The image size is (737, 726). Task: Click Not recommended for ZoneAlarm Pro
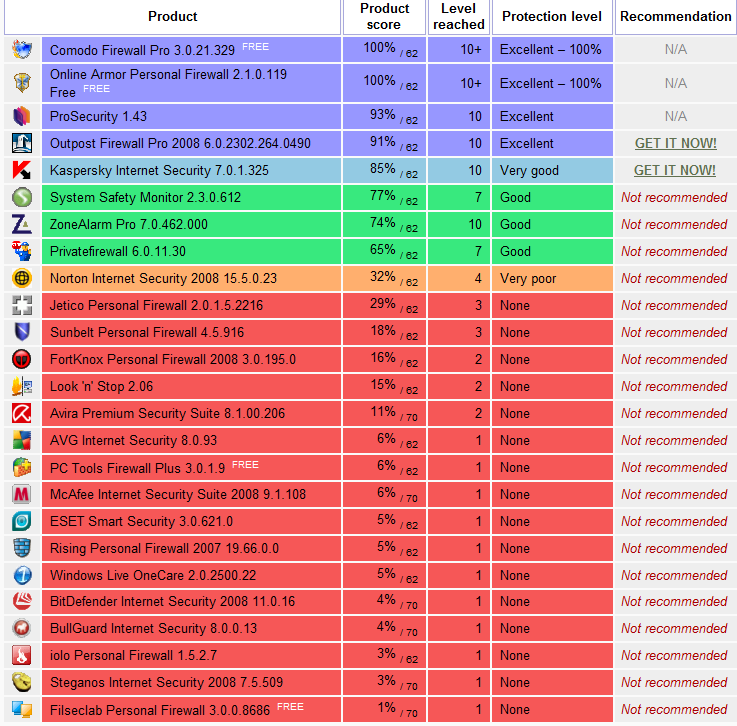click(674, 224)
